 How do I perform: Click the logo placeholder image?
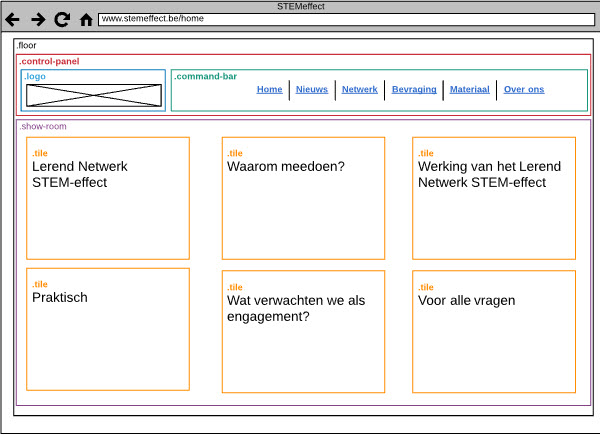pyautogui.click(x=94, y=95)
